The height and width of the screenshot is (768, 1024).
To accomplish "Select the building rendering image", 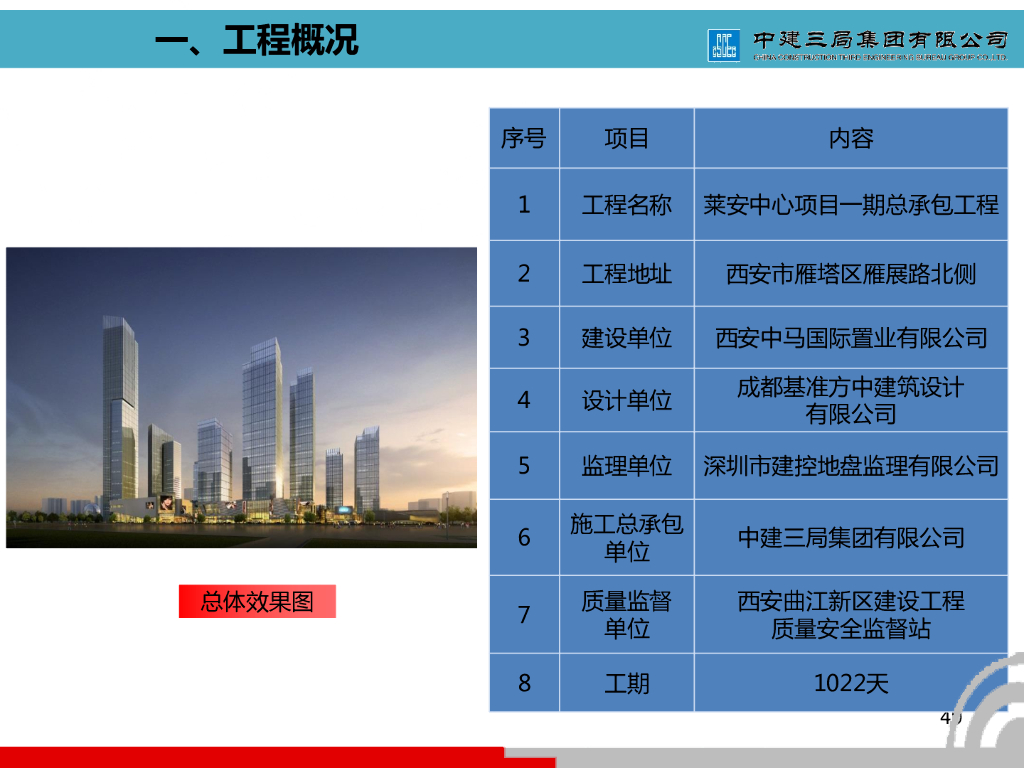I will point(242,397).
